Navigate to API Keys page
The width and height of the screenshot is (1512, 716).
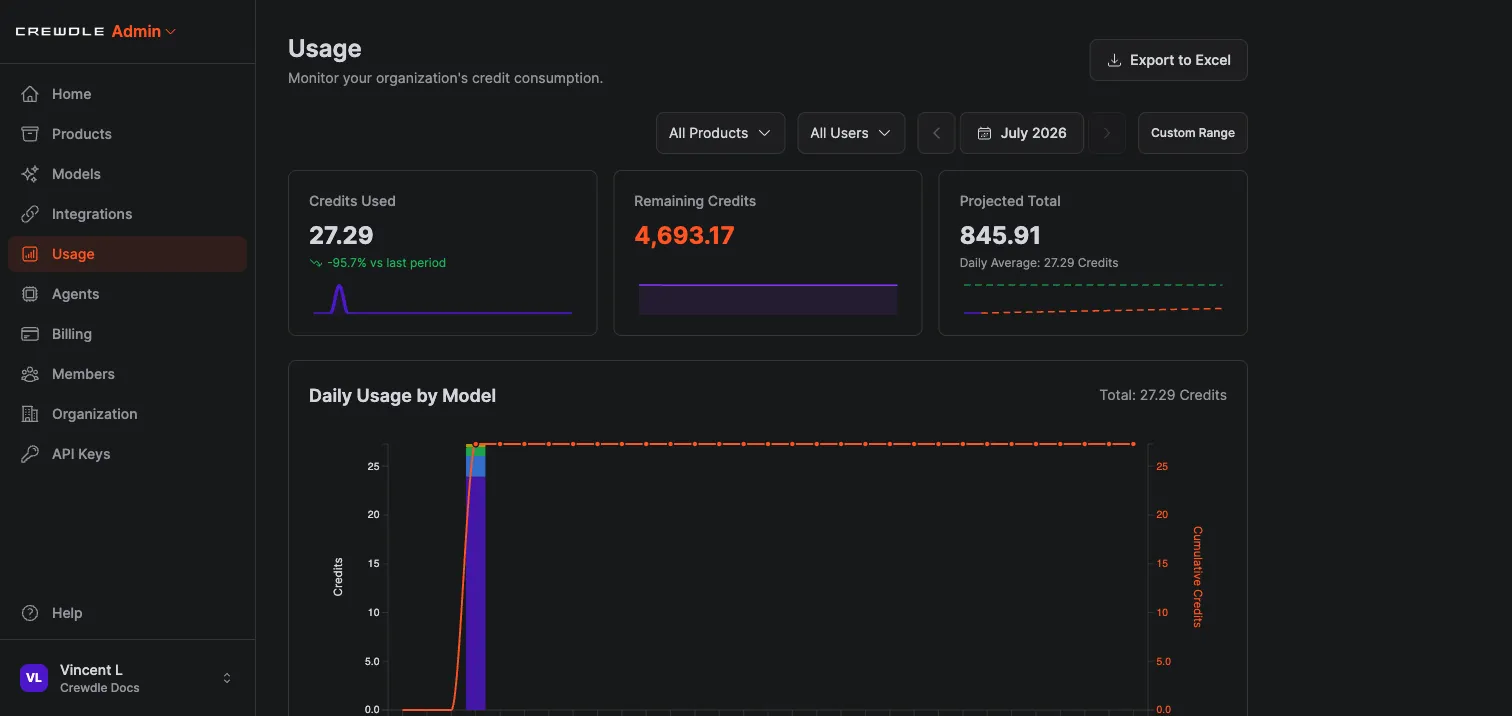point(127,454)
